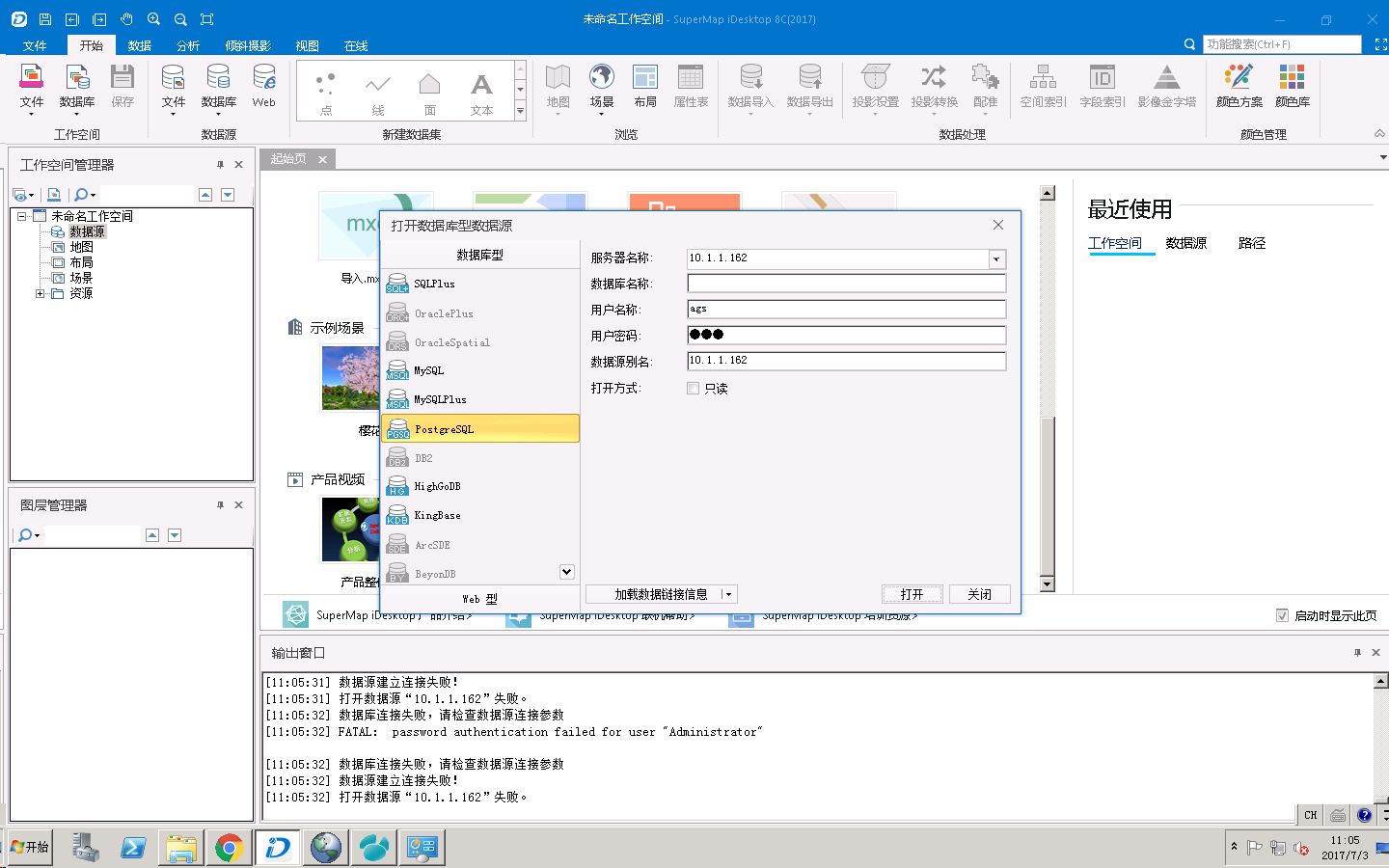Viewport: 1389px width, 868px height.
Task: Click the 空间索引 icon
Action: [x=1043, y=86]
